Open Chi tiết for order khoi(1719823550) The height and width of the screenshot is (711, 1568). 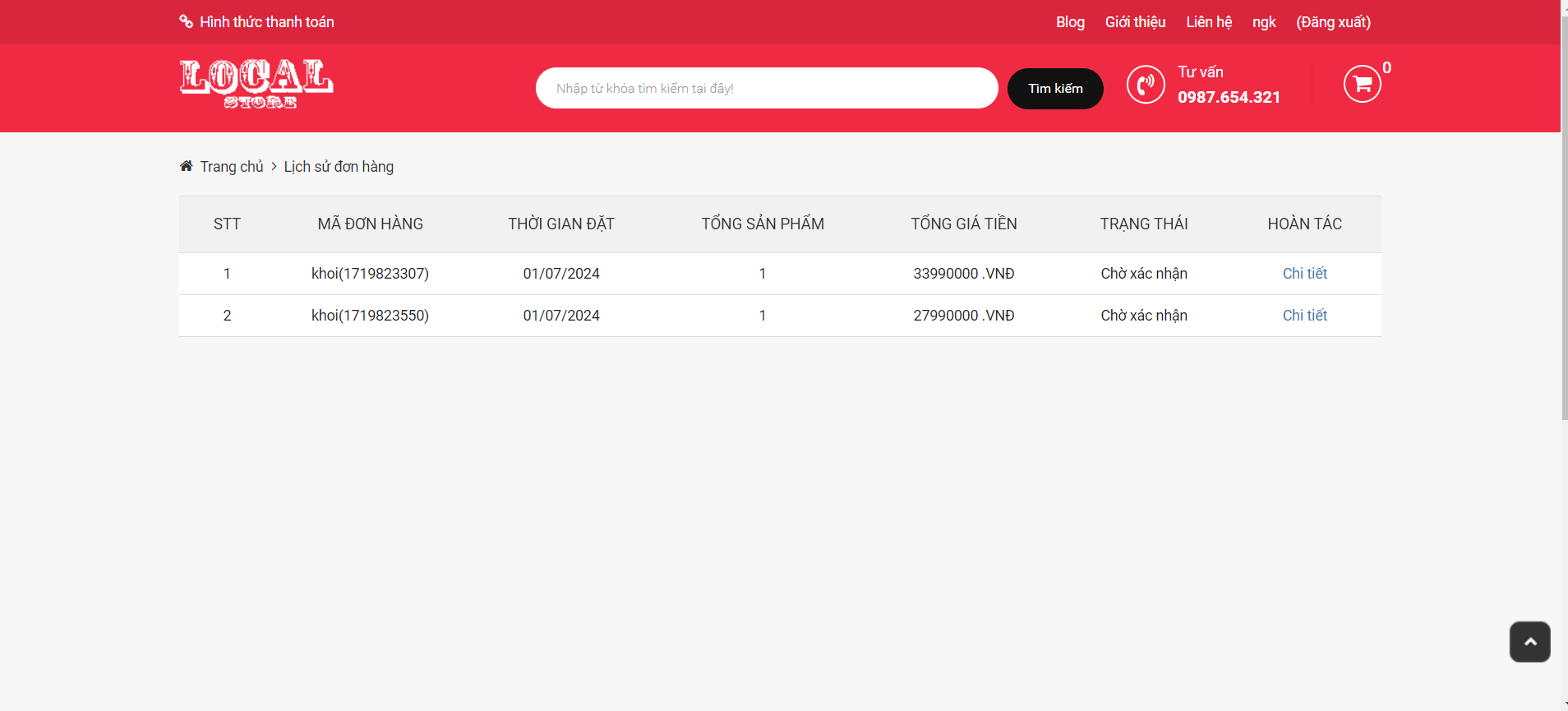coord(1304,316)
